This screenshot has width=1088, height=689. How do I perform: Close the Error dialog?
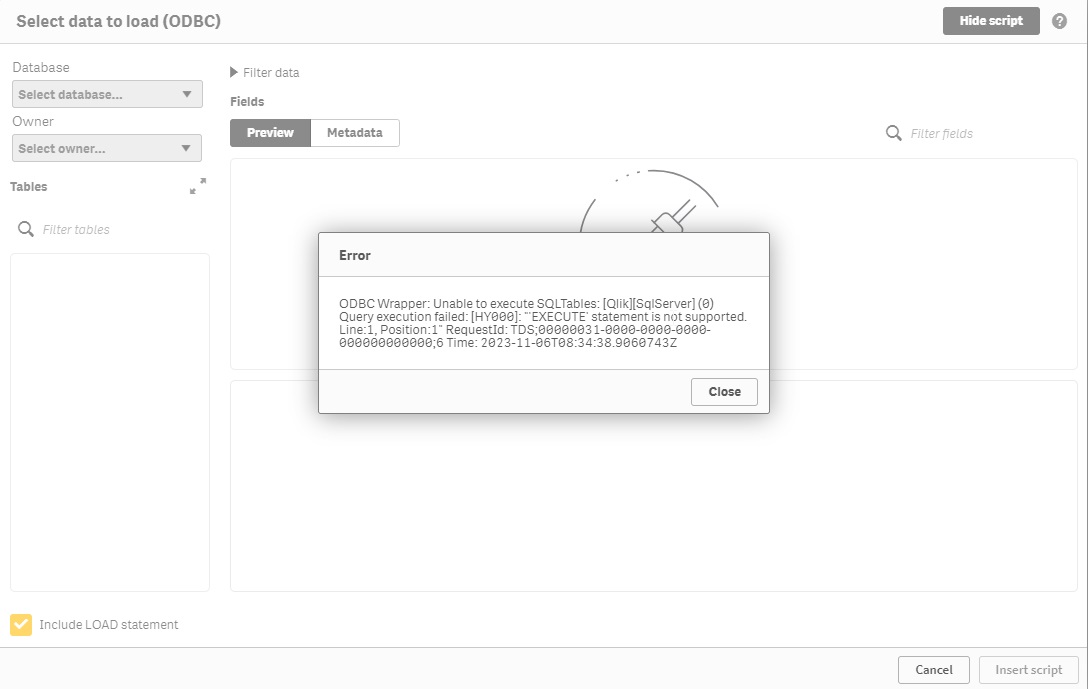[x=724, y=392]
